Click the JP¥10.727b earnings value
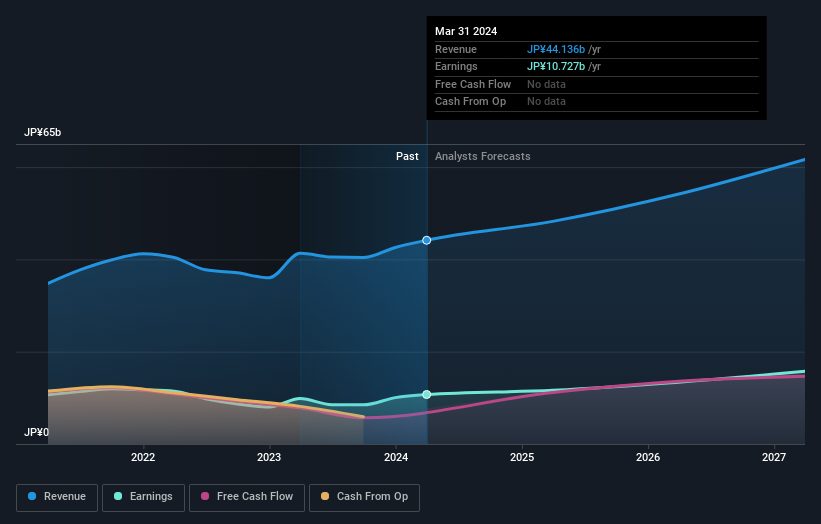This screenshot has width=821, height=524. click(556, 66)
